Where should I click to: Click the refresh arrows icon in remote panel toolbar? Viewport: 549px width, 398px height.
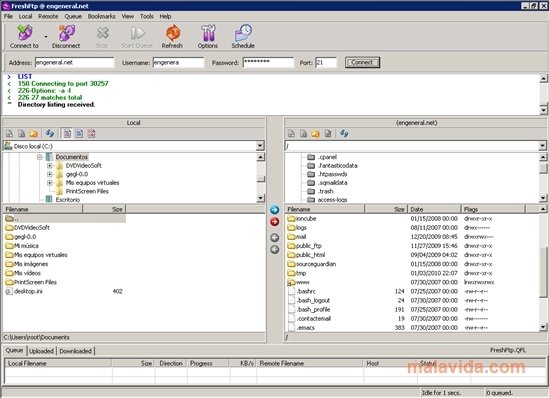(x=344, y=133)
